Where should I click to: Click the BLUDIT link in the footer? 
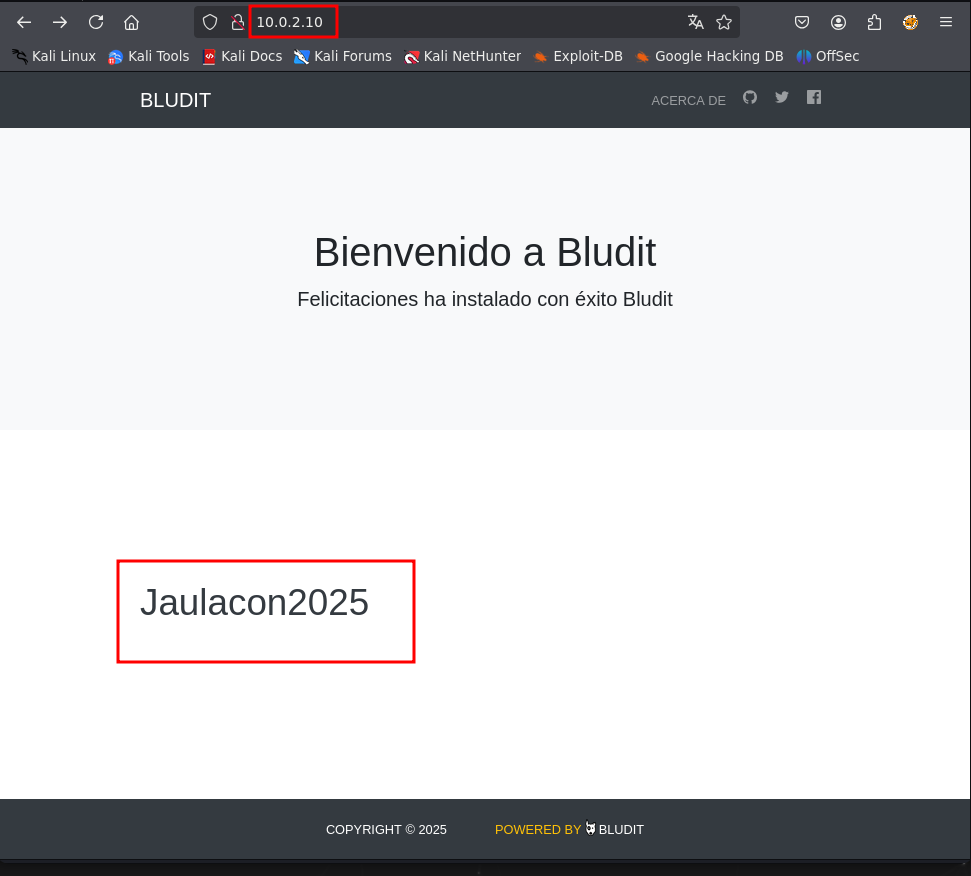pos(621,830)
